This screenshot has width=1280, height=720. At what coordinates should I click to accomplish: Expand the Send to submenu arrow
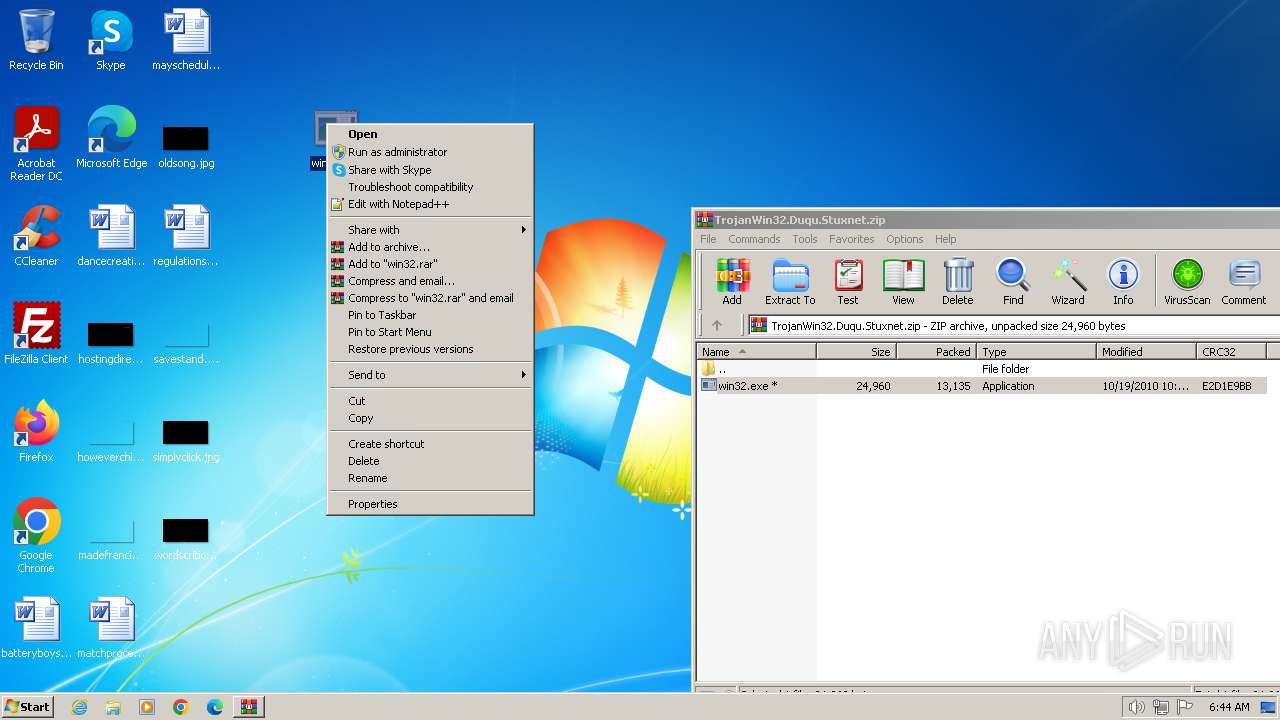click(523, 375)
